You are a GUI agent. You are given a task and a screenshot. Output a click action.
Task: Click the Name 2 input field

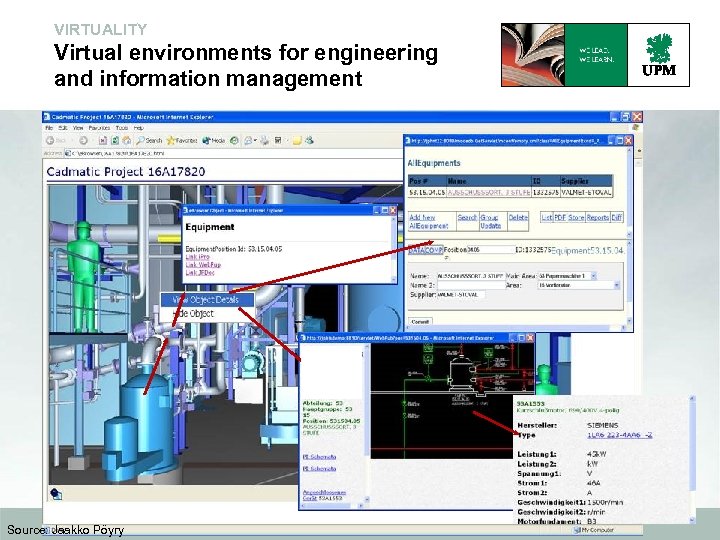click(x=471, y=286)
